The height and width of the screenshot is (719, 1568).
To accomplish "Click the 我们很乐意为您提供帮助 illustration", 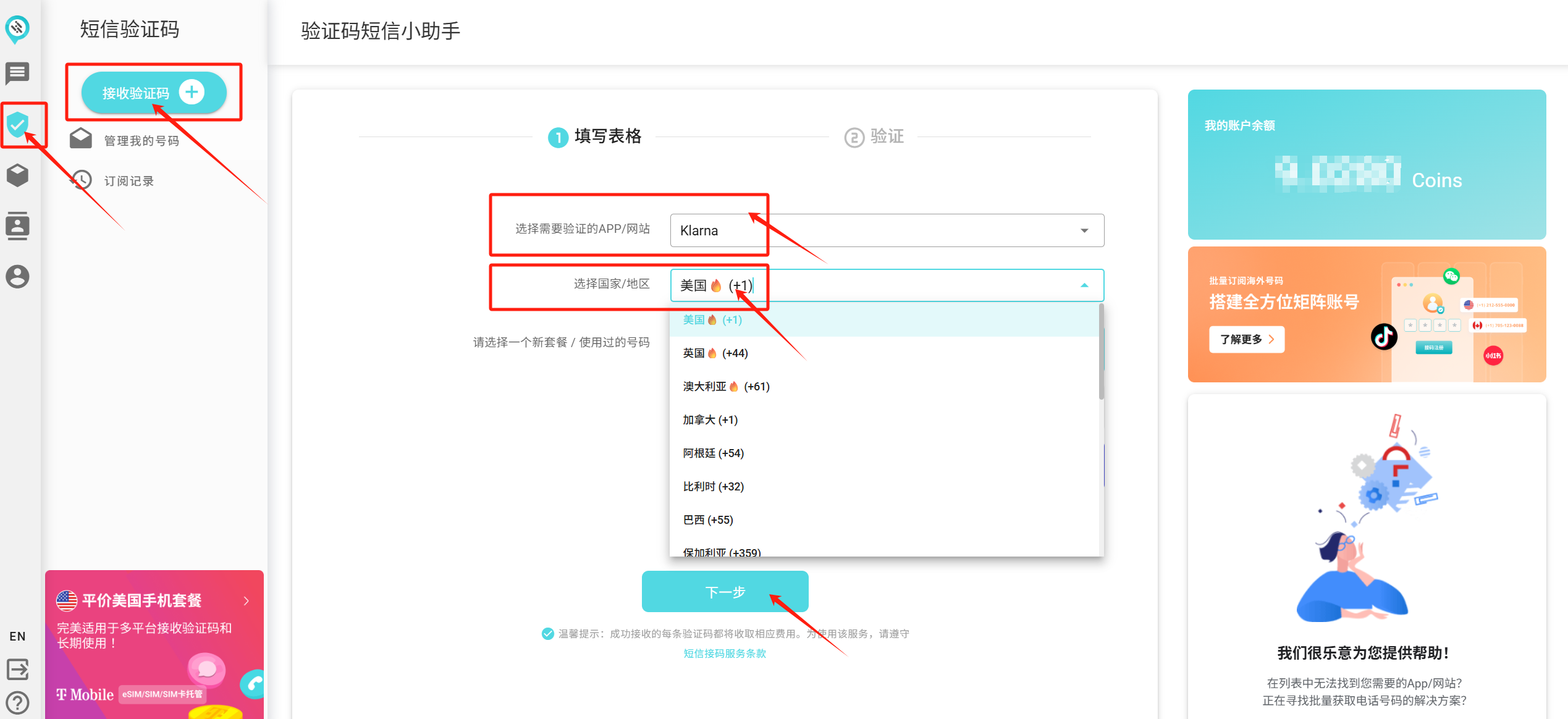I will (1367, 519).
